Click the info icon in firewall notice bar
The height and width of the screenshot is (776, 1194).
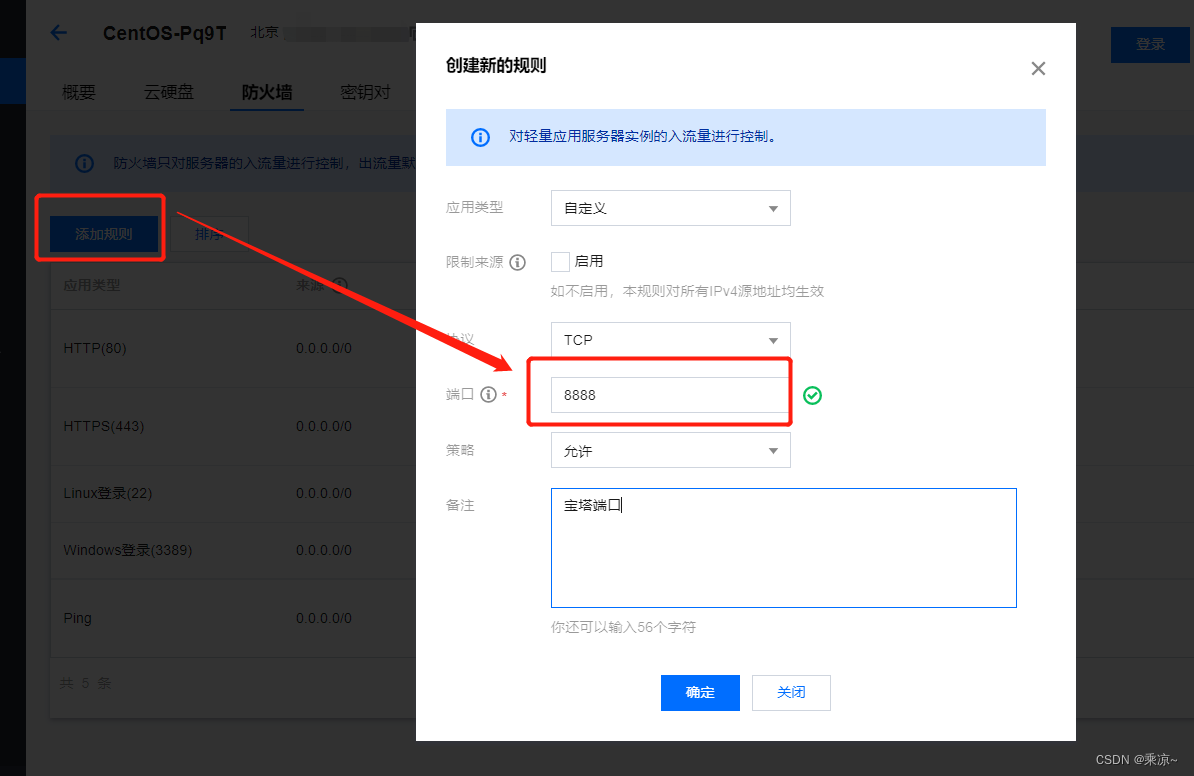coord(85,163)
